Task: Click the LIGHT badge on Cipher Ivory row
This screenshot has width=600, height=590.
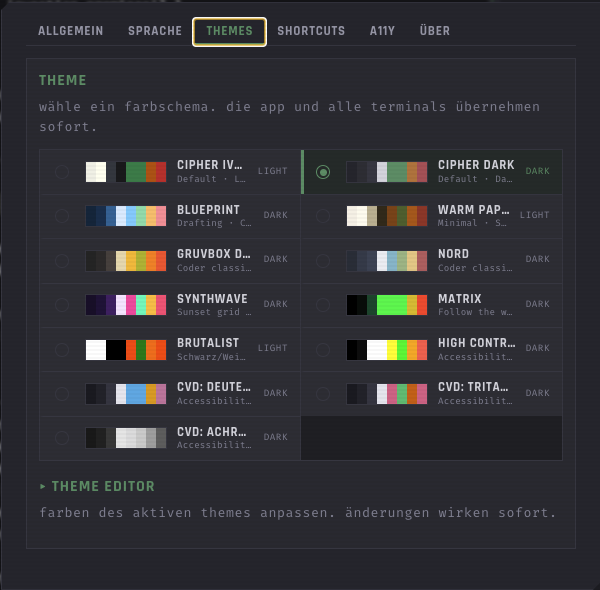Action: coord(272,171)
